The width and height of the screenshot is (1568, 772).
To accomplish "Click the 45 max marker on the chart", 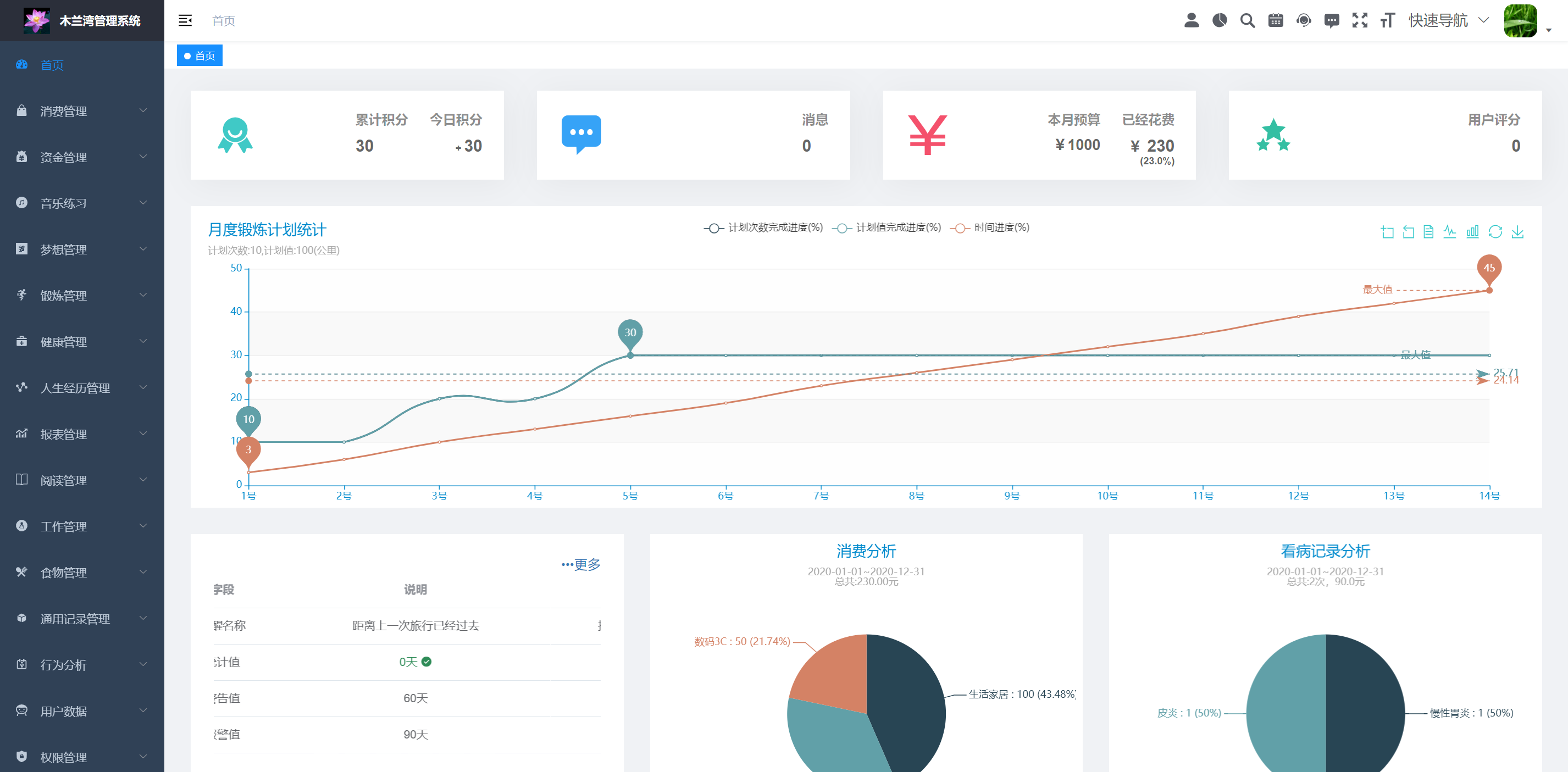I will pos(1489,269).
